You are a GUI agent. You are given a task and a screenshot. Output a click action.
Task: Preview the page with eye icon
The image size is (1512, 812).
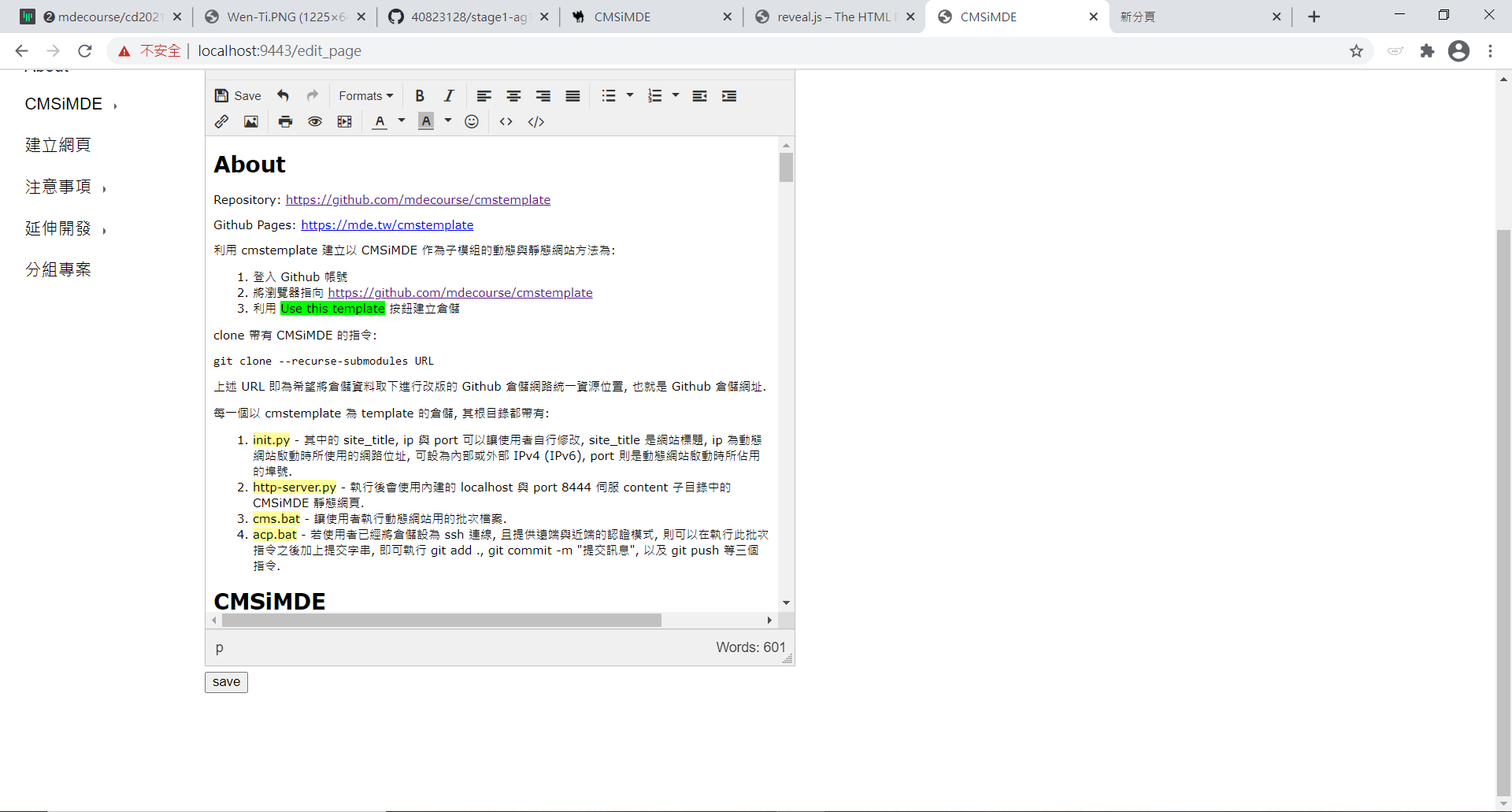pos(315,121)
